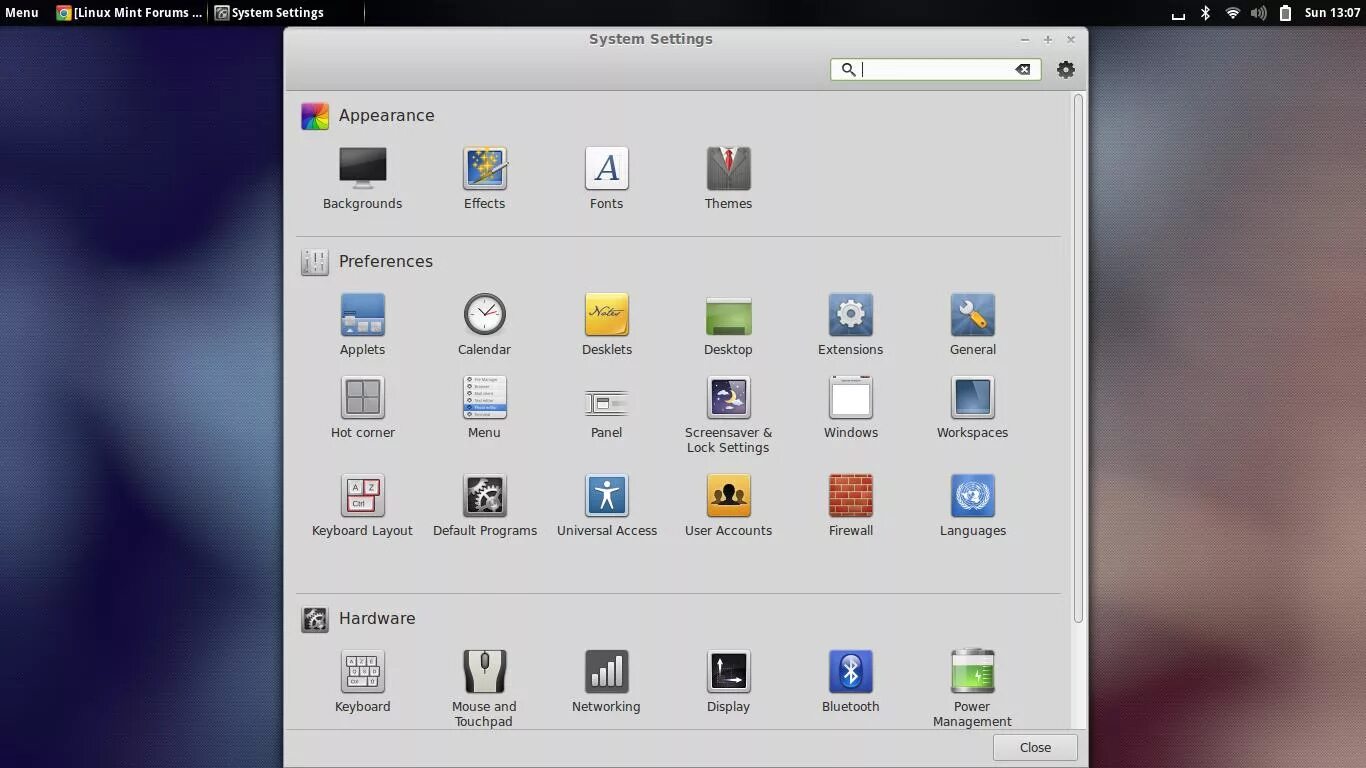Click the Bluetooth tray icon

click(1205, 13)
